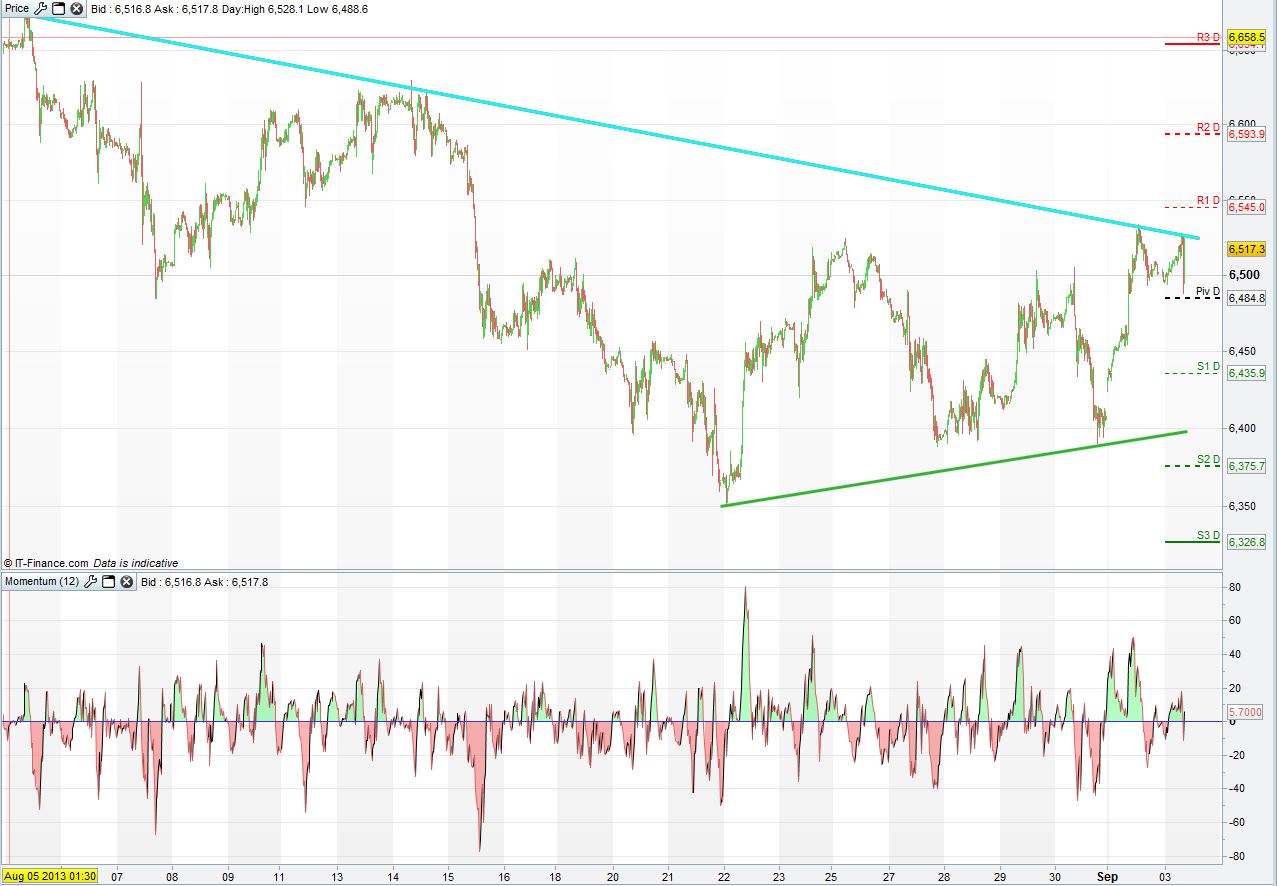1277x886 pixels.
Task: Close the Price chart panel
Action: [x=76, y=8]
